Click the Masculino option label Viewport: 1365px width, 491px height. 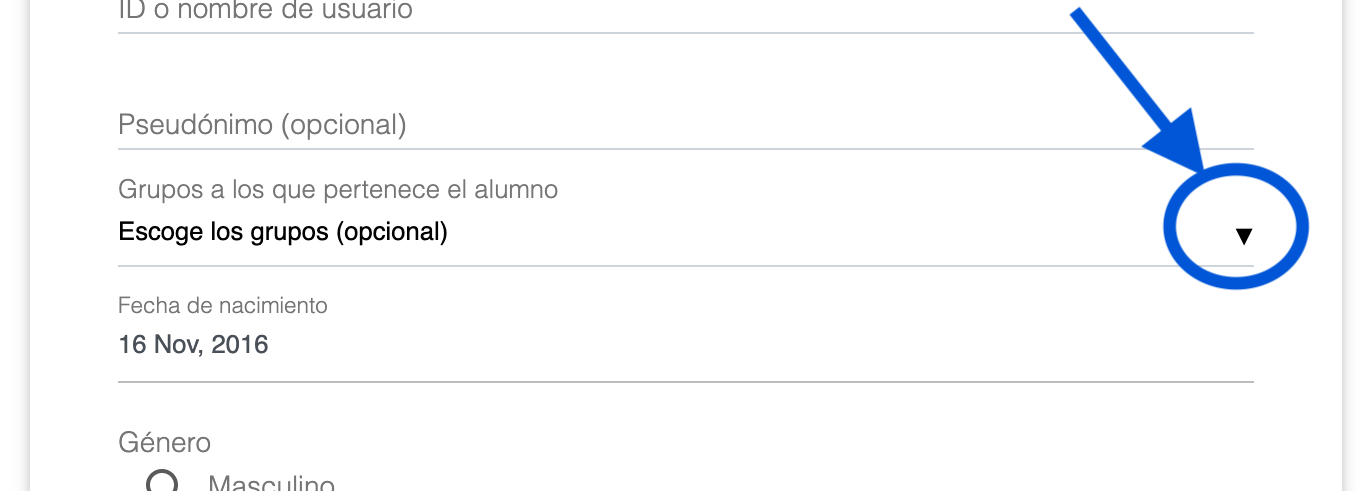click(x=270, y=484)
